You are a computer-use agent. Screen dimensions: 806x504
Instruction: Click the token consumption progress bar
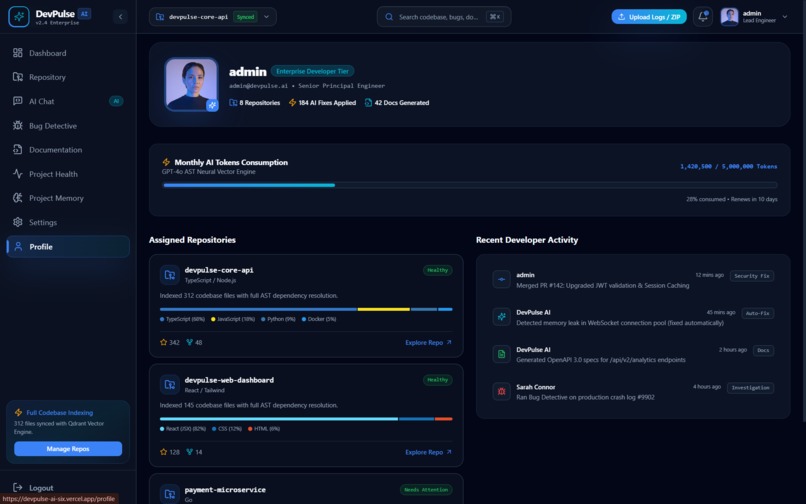click(x=470, y=185)
